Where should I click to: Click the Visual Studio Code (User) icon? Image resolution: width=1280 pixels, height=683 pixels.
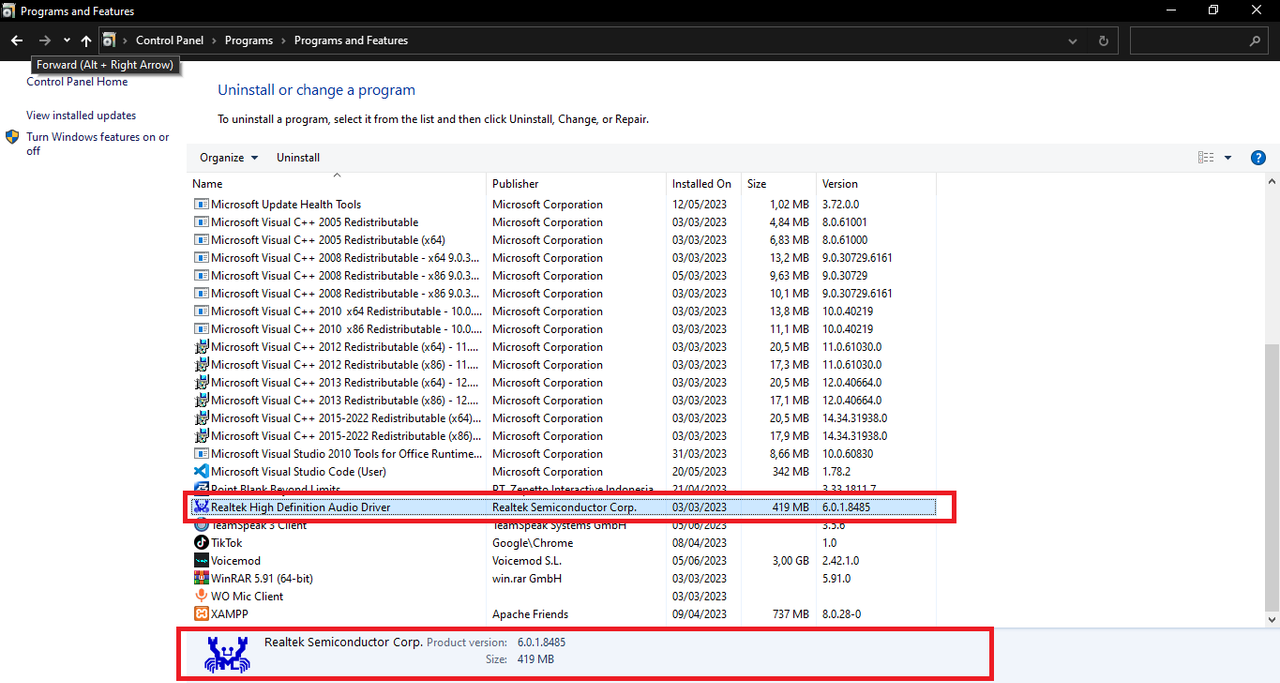tap(201, 472)
